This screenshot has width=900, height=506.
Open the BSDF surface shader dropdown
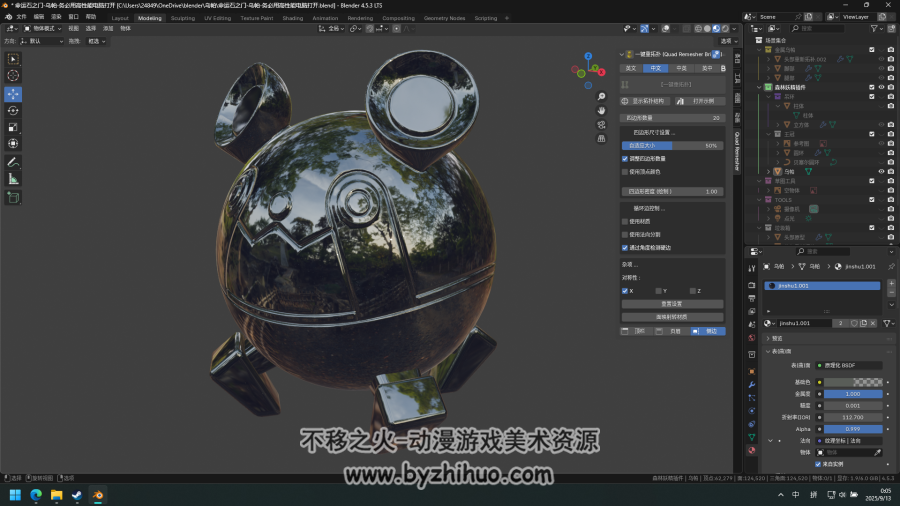849,365
